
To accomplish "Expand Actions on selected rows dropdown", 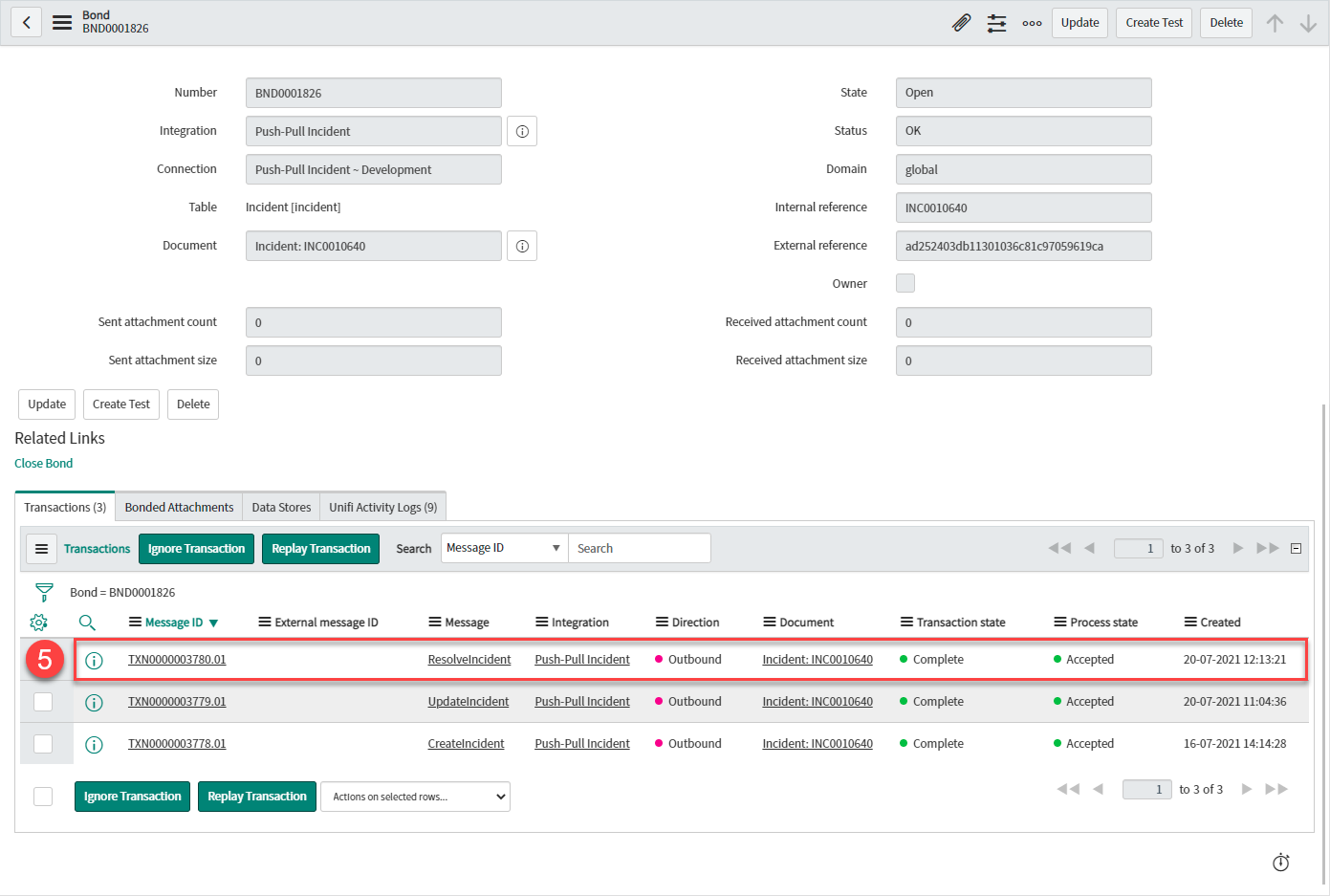I will [415, 797].
